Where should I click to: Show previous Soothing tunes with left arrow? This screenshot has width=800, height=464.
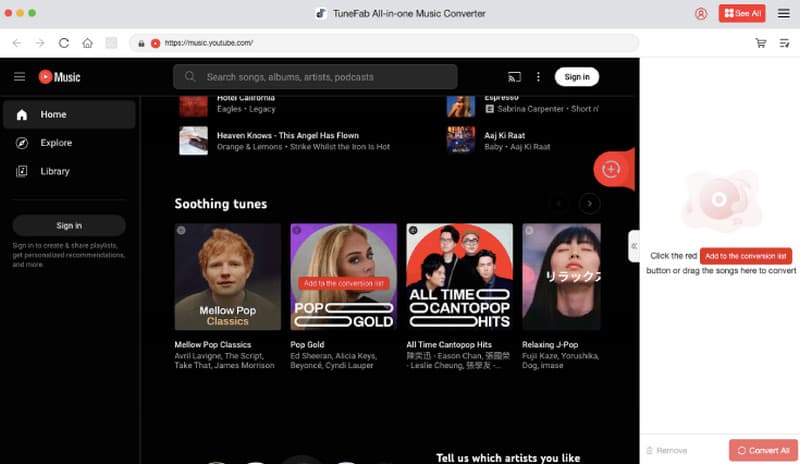(559, 204)
